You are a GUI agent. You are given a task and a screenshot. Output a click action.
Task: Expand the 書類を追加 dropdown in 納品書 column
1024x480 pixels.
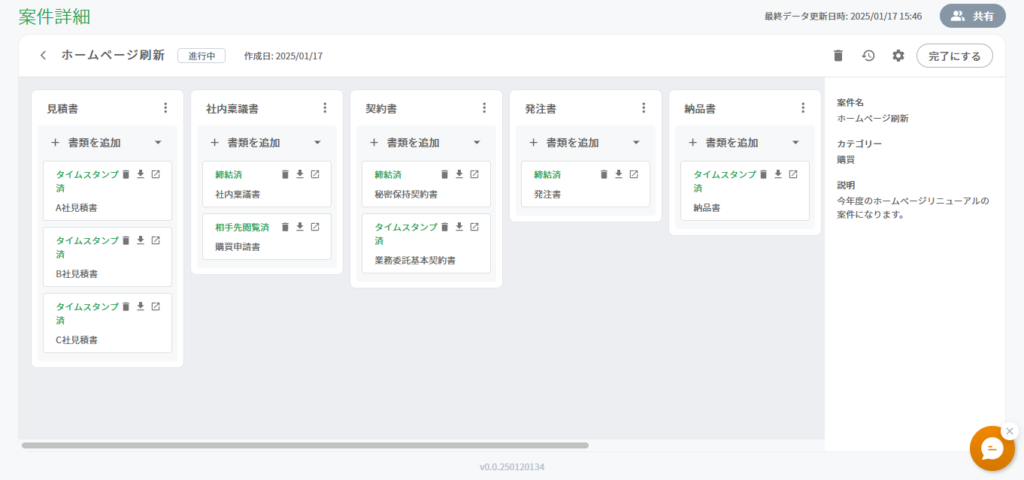(x=795, y=143)
